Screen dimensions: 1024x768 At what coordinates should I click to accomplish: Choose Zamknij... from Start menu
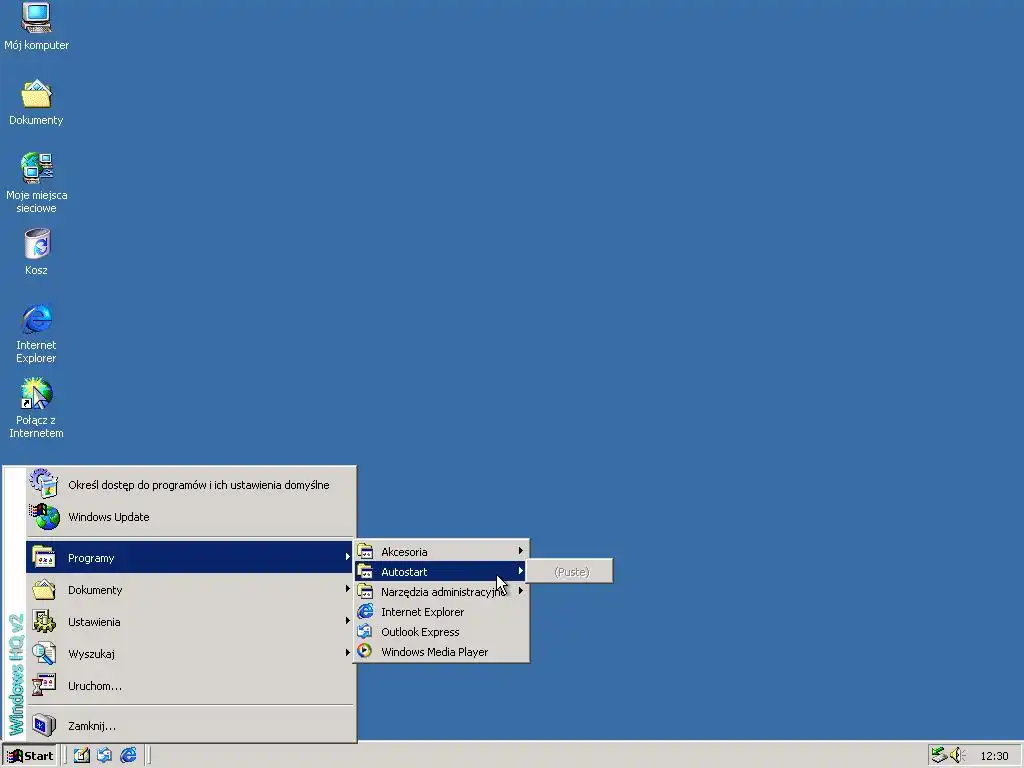pos(191,726)
